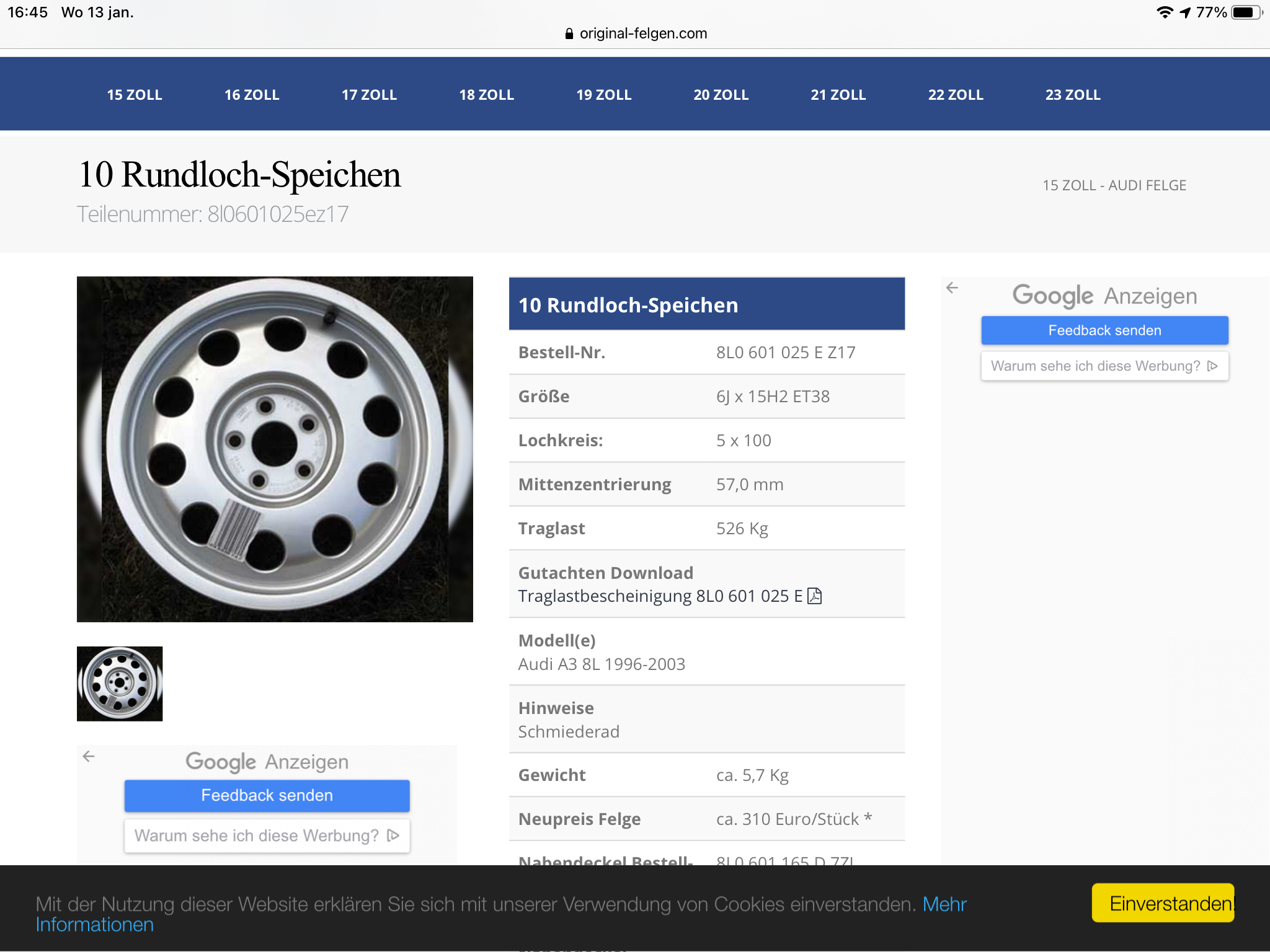Viewport: 1270px width, 952px height.
Task: Open the 15 ZOLL menu item
Action: pyautogui.click(x=135, y=95)
